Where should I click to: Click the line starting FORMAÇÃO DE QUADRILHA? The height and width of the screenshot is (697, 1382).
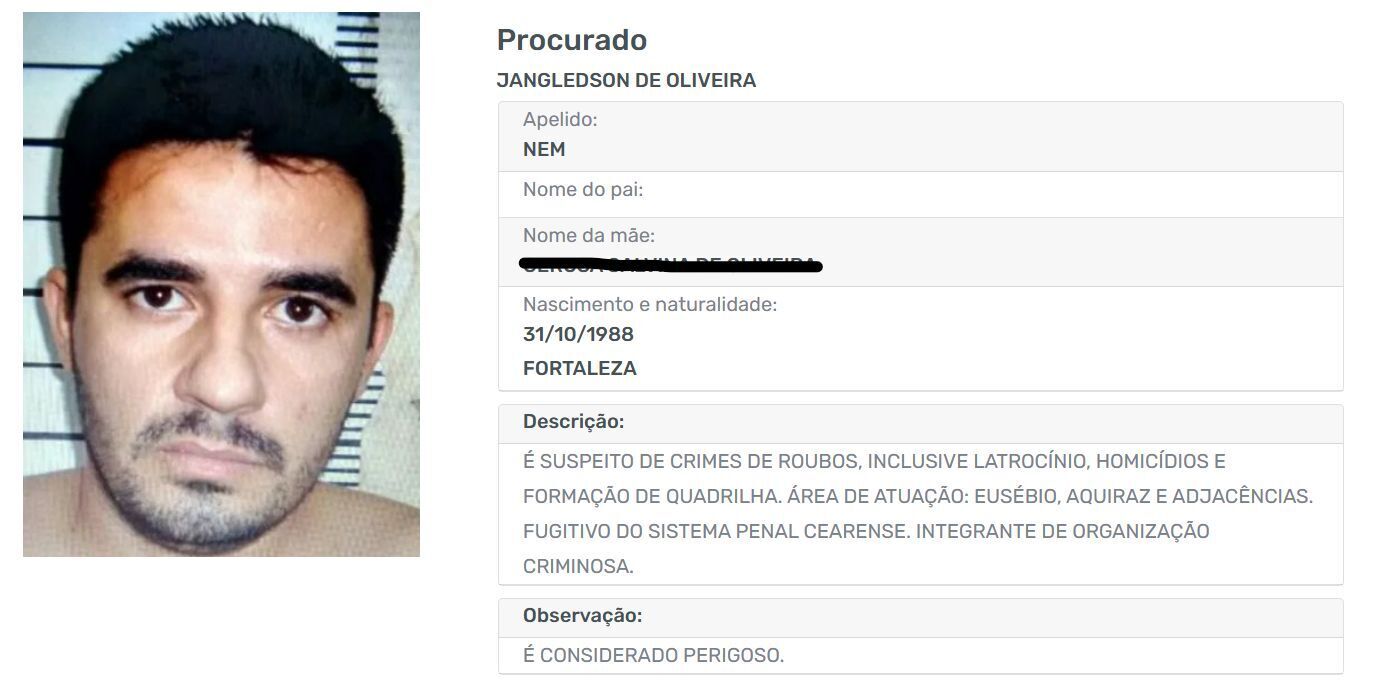click(x=918, y=496)
